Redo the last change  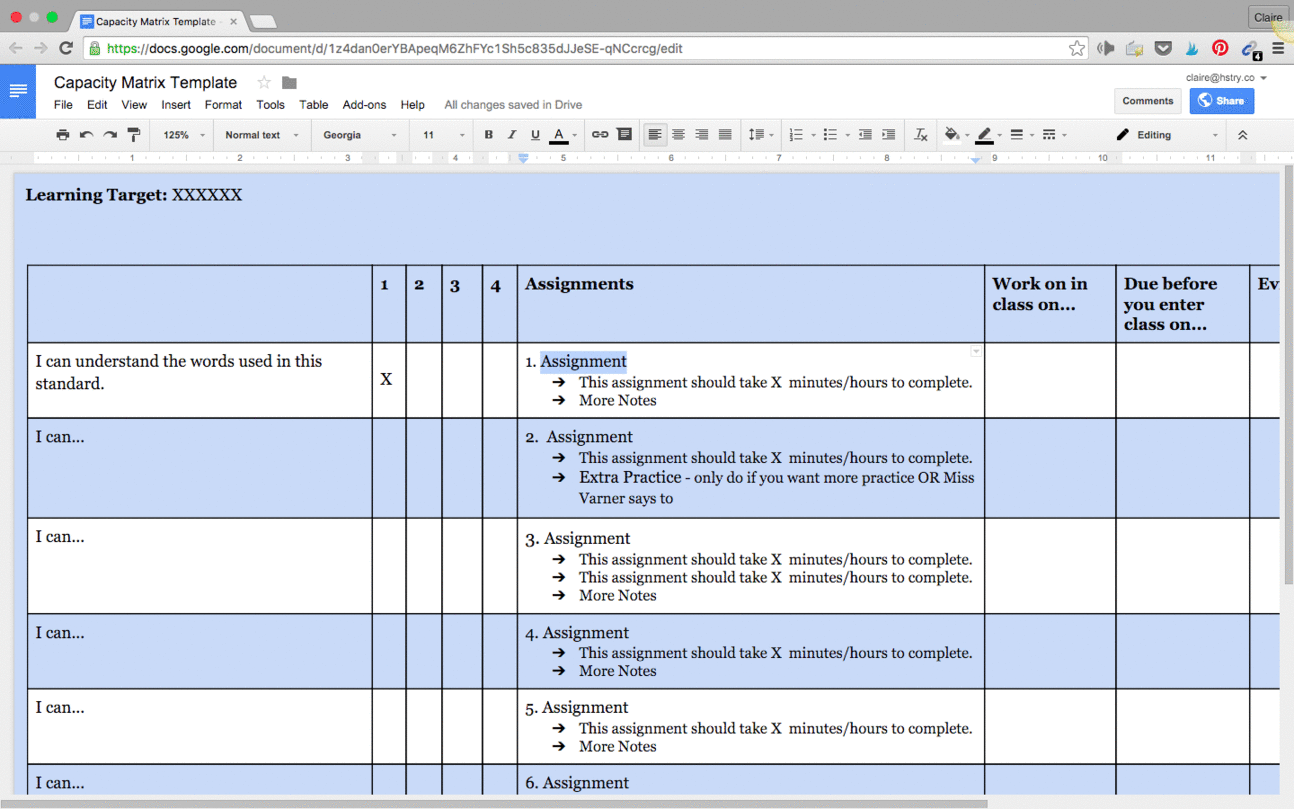click(x=110, y=134)
